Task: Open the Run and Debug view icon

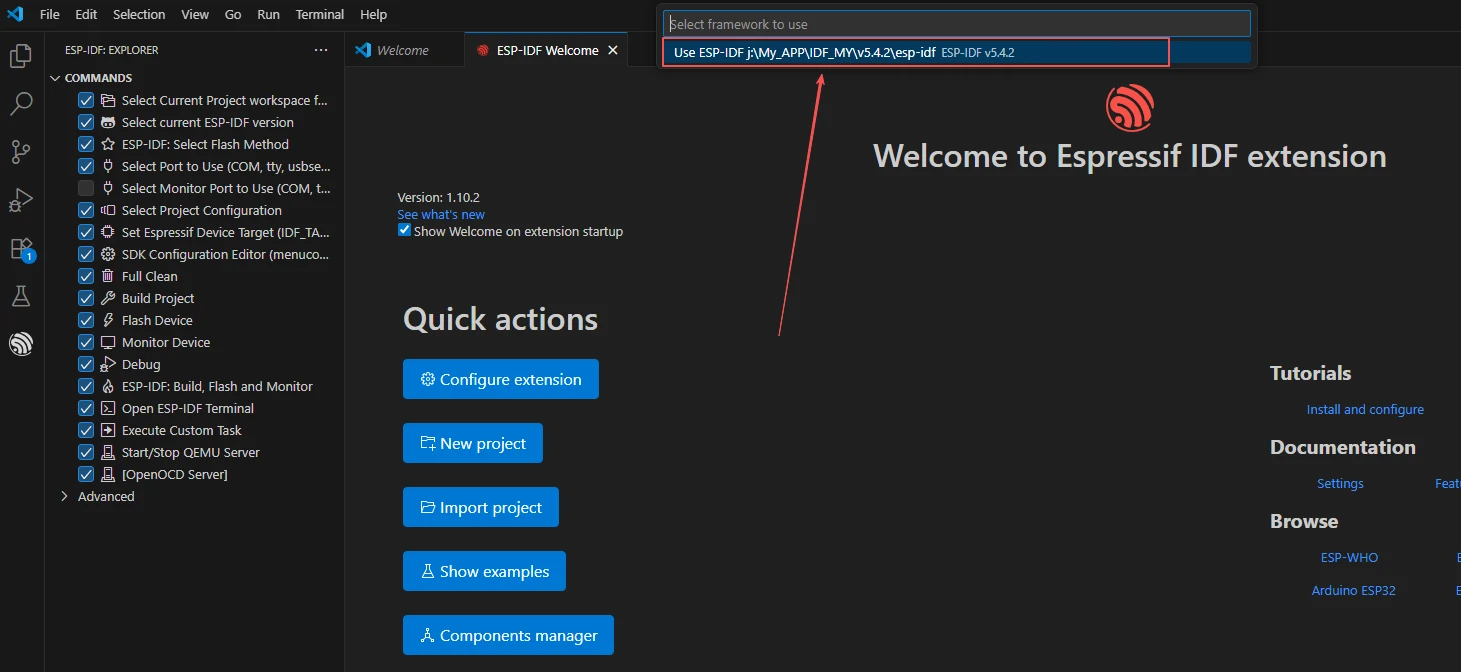Action: (21, 200)
